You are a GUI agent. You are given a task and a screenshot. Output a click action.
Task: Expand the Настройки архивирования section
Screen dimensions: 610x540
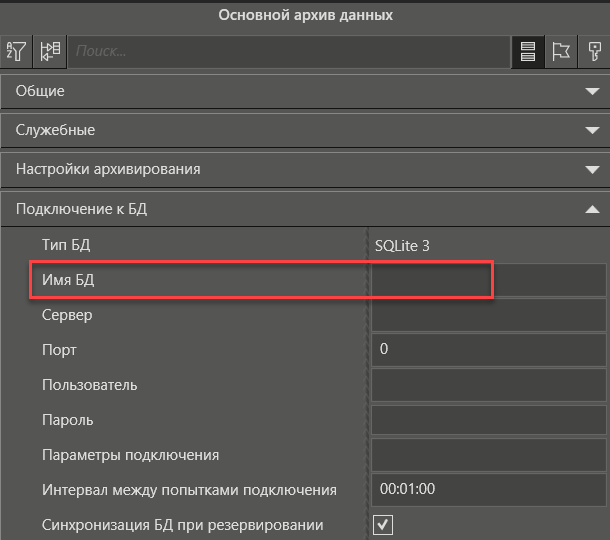pos(305,170)
